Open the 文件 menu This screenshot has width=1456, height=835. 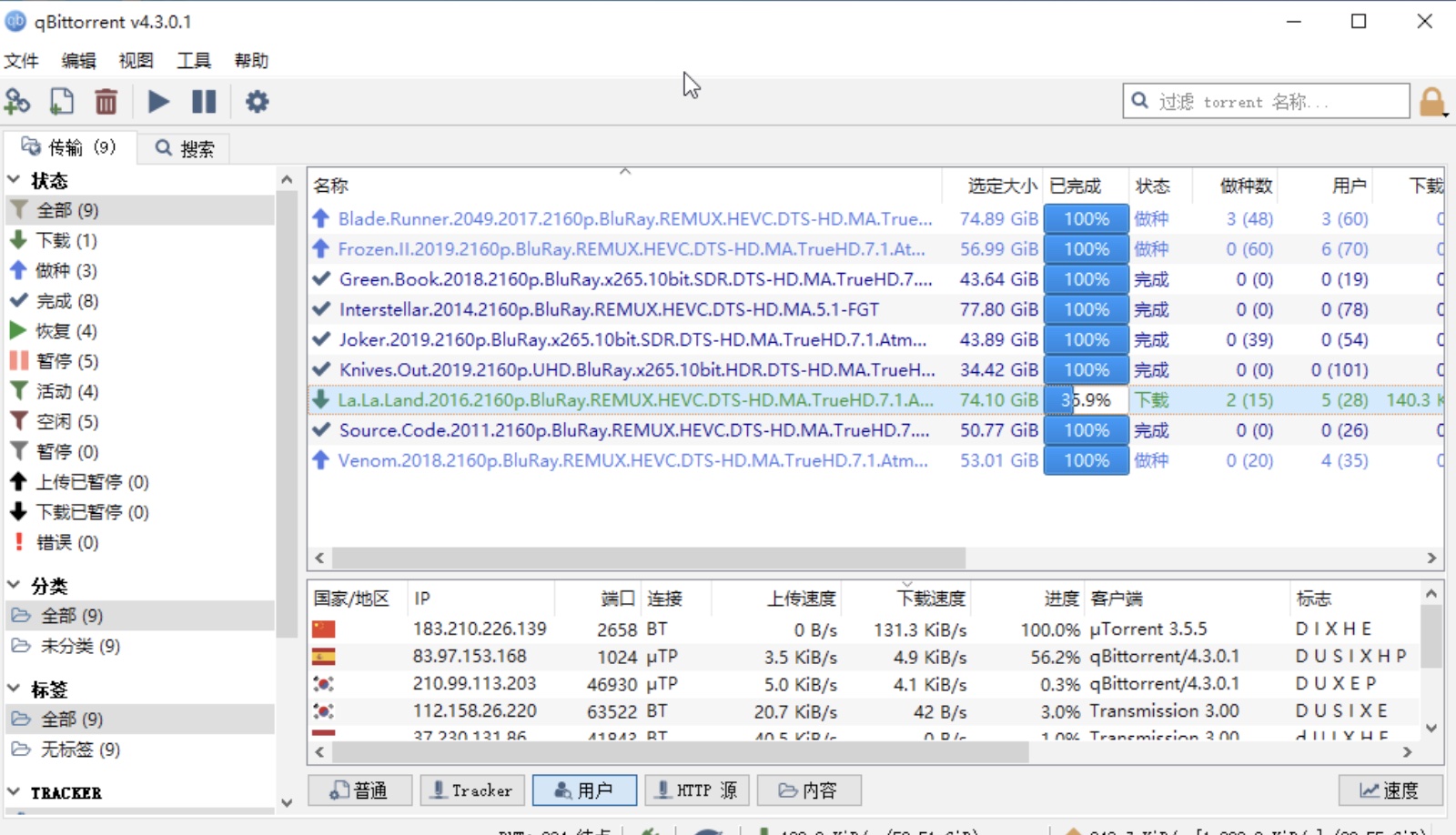click(21, 61)
